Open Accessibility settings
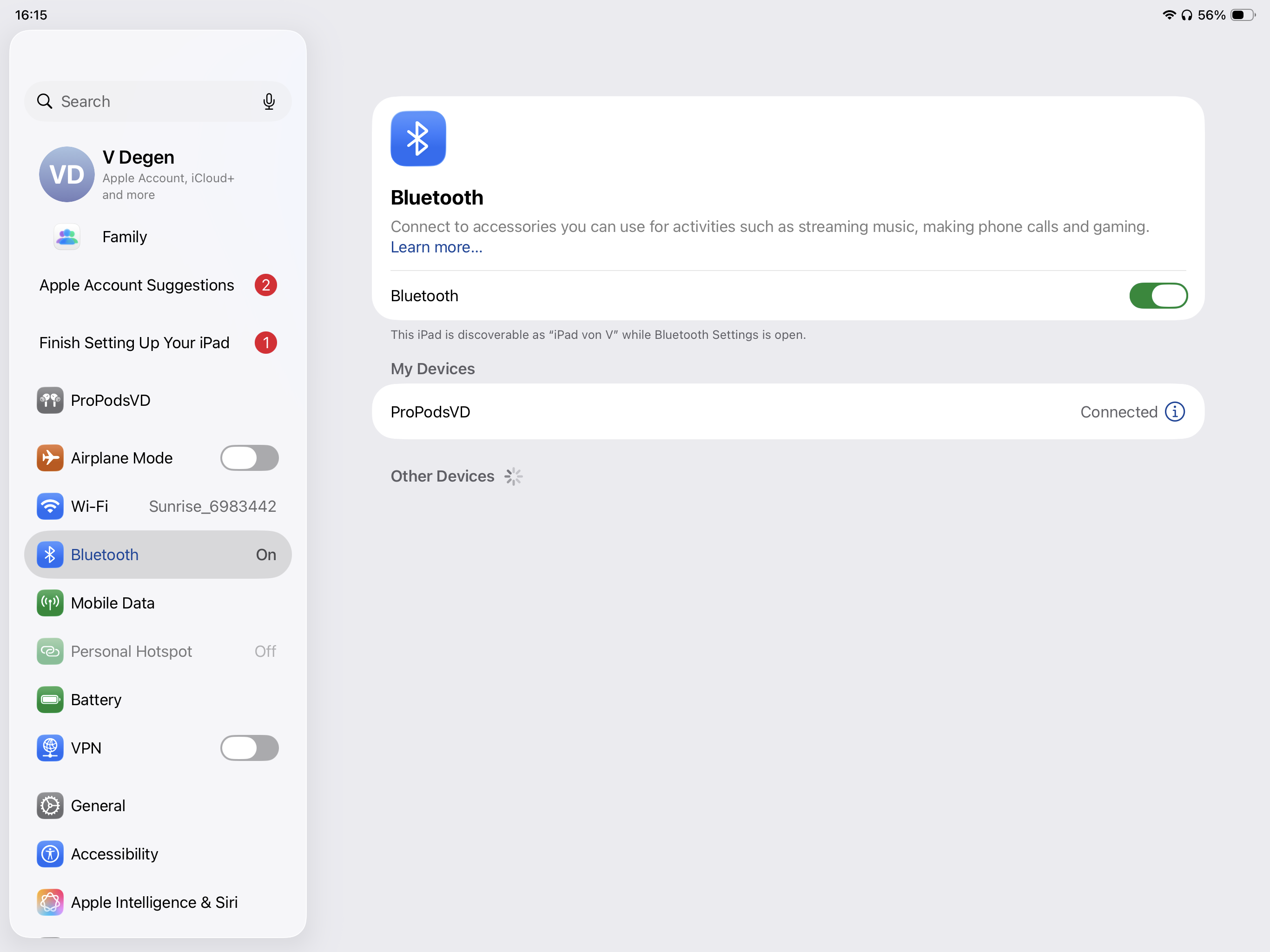This screenshot has width=1270, height=952. coord(158,854)
